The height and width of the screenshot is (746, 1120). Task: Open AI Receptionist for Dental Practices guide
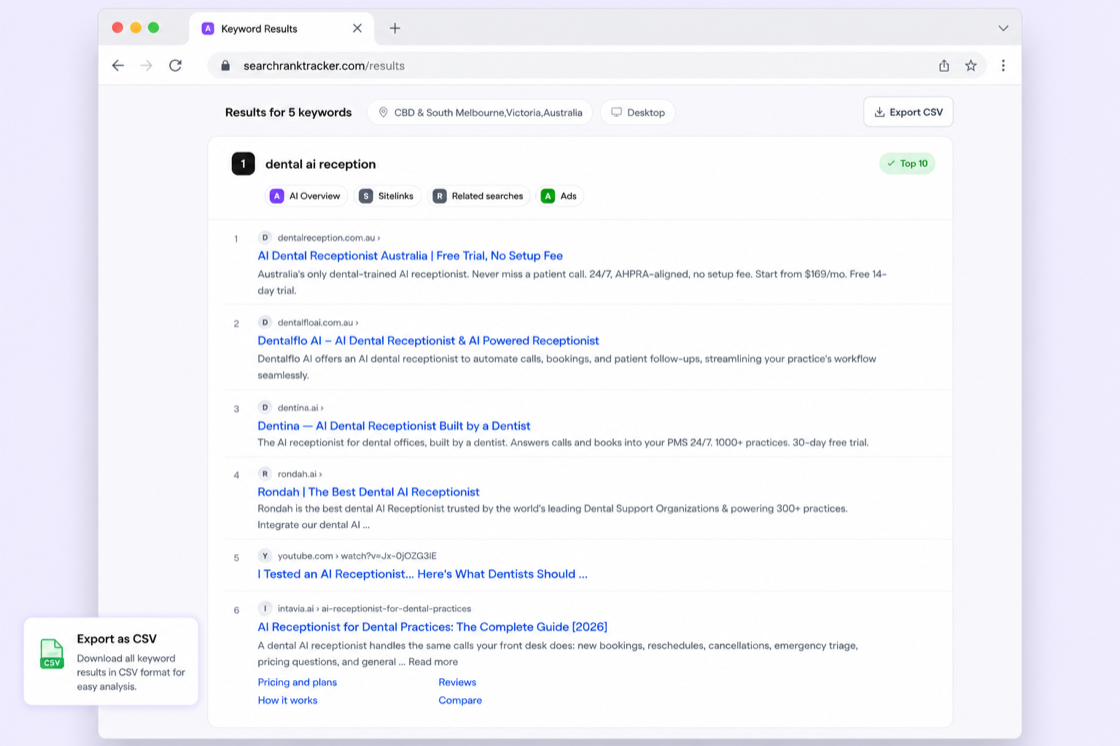pyautogui.click(x=432, y=627)
